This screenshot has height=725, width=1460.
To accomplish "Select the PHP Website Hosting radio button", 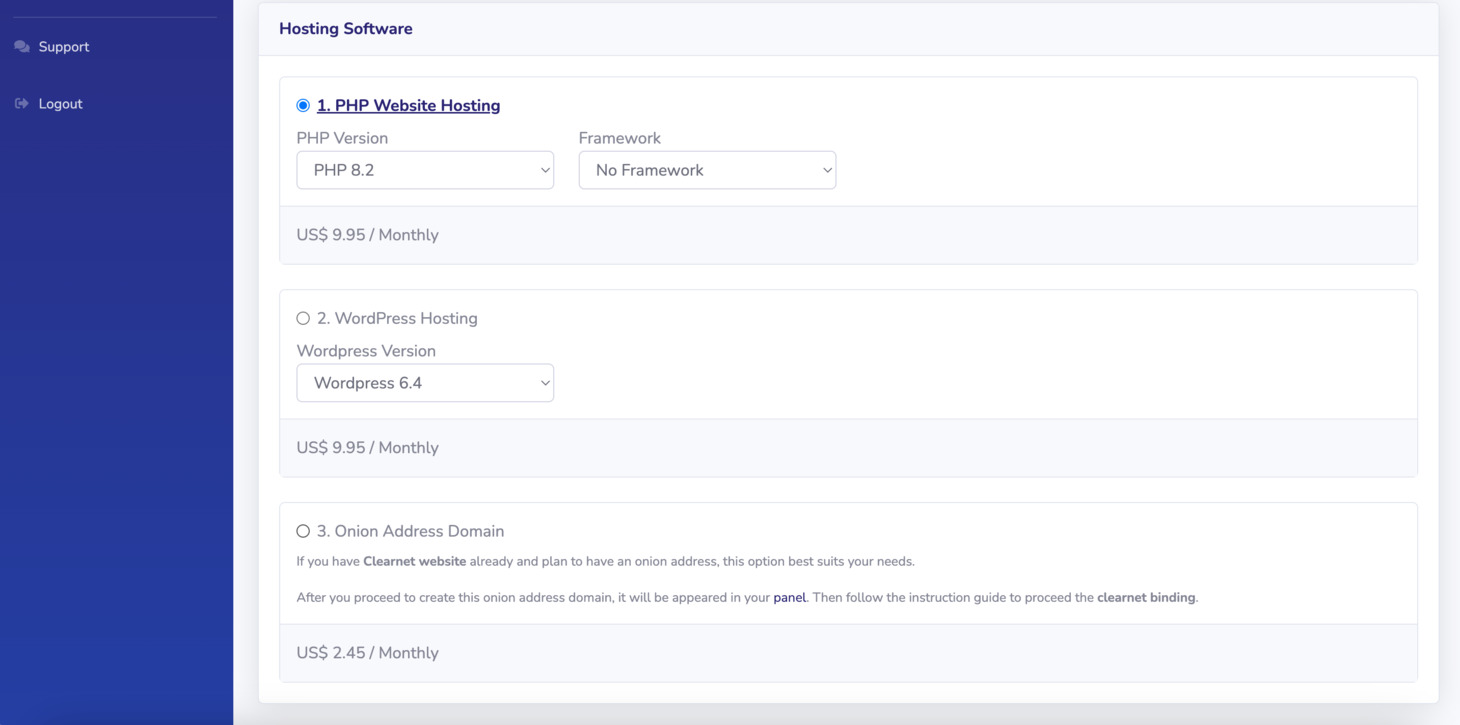I will (303, 105).
